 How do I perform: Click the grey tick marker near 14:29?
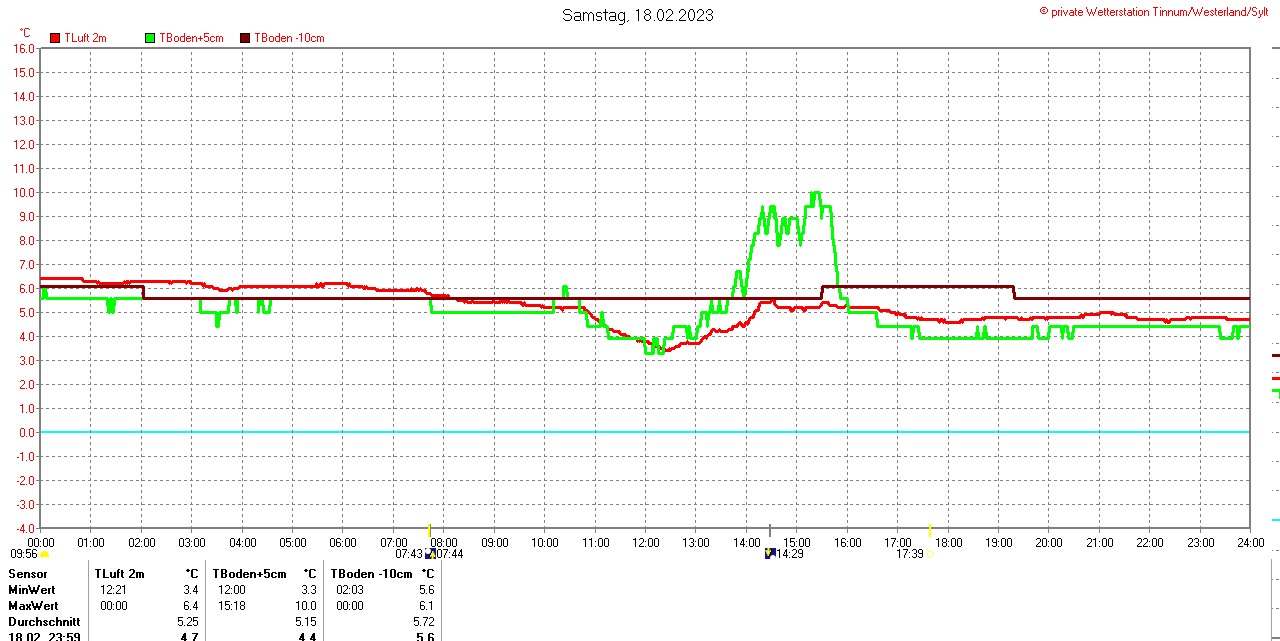(x=770, y=530)
